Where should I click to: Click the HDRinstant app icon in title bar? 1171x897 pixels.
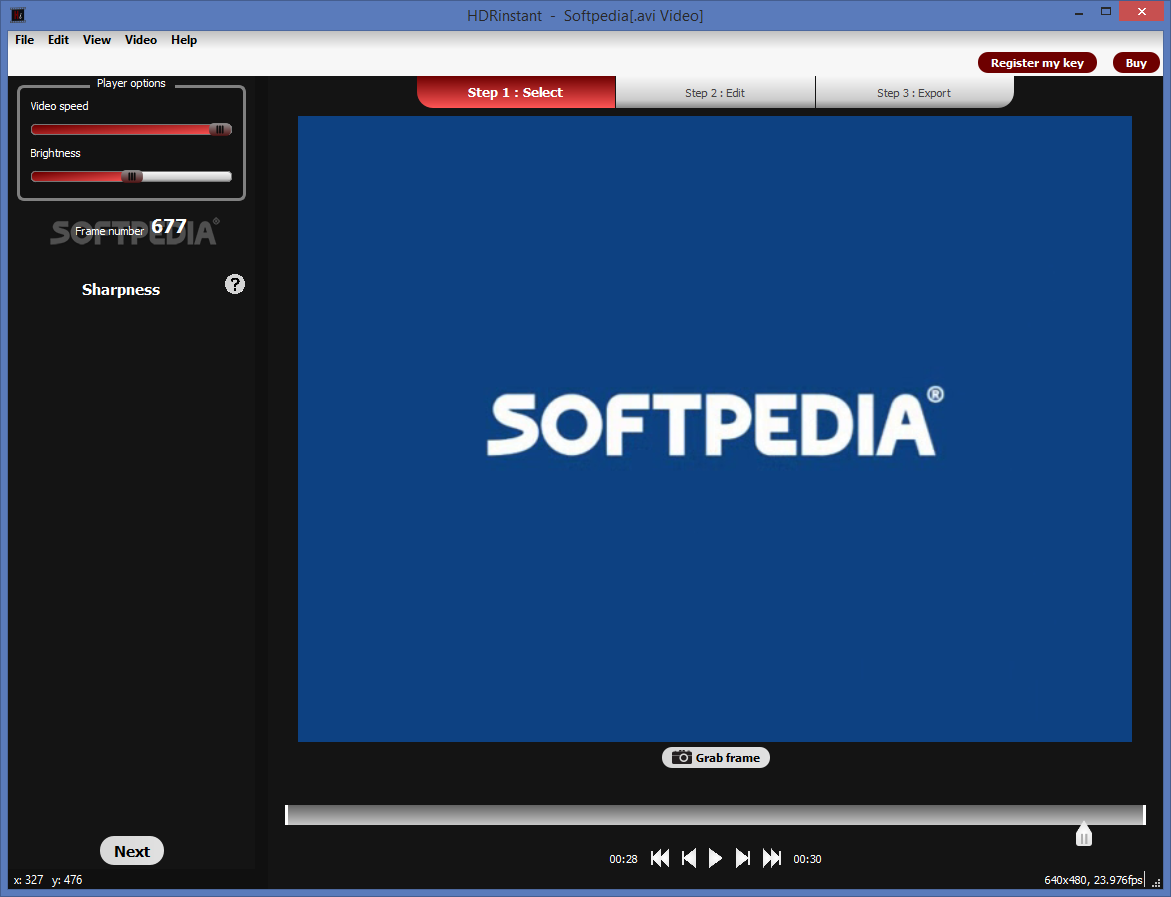click(17, 14)
